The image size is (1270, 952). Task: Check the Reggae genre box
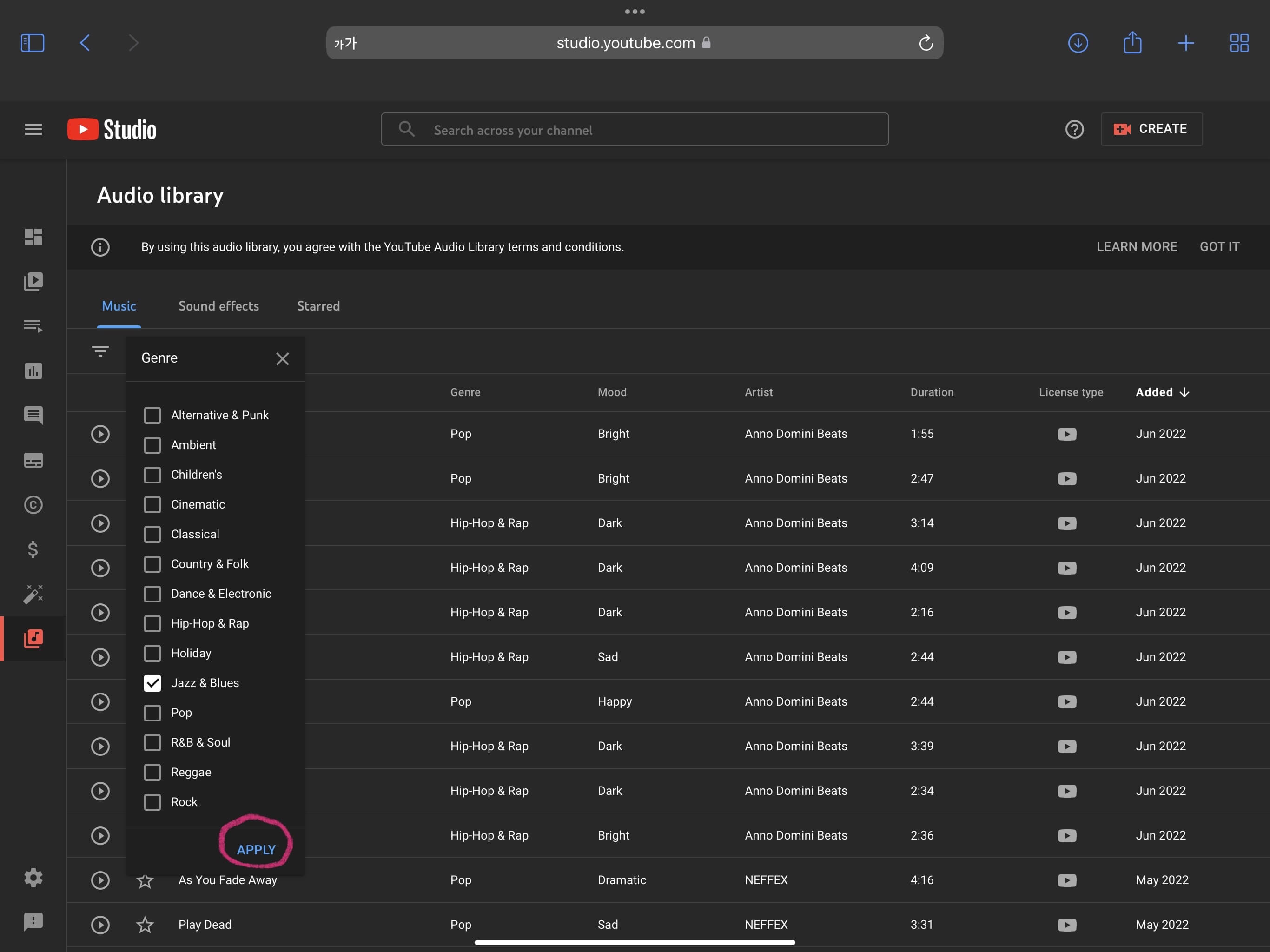click(x=152, y=772)
